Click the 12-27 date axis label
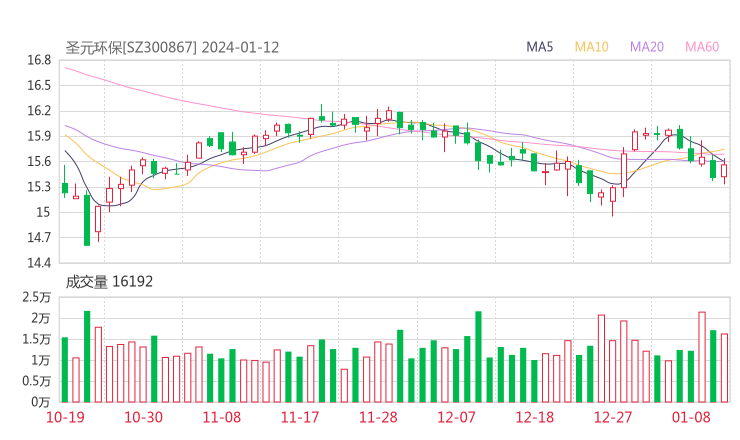740x440 pixels. [613, 417]
